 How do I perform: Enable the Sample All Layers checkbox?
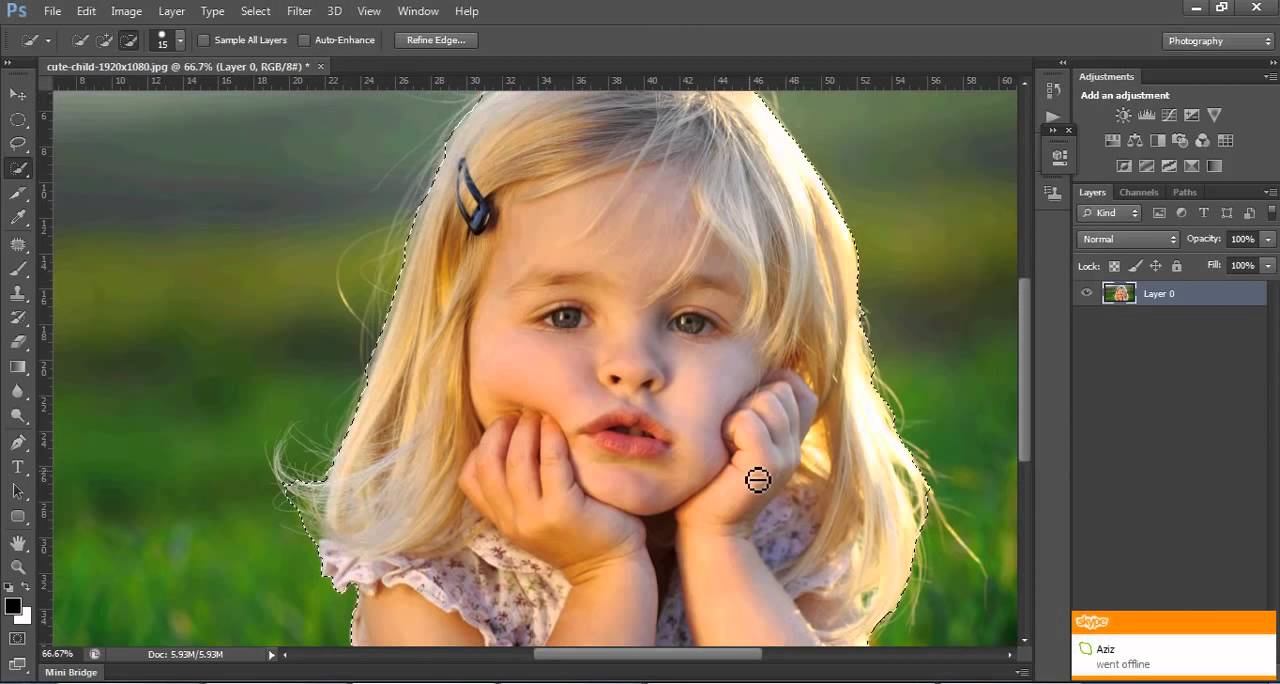(x=204, y=40)
